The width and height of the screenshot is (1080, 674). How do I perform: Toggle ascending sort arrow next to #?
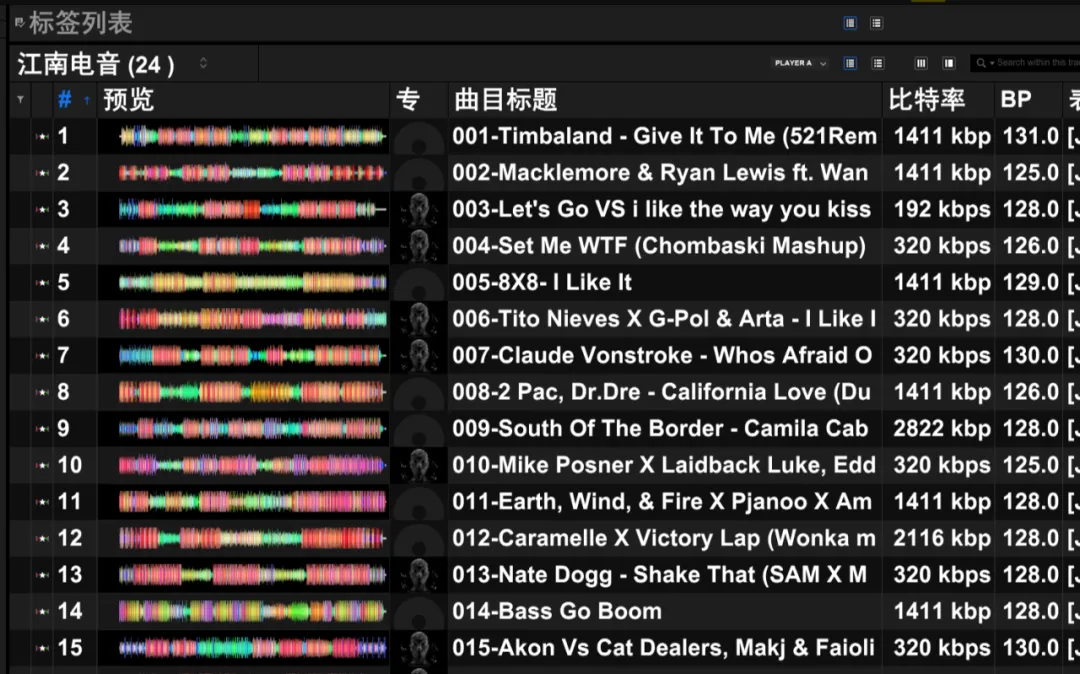87,101
